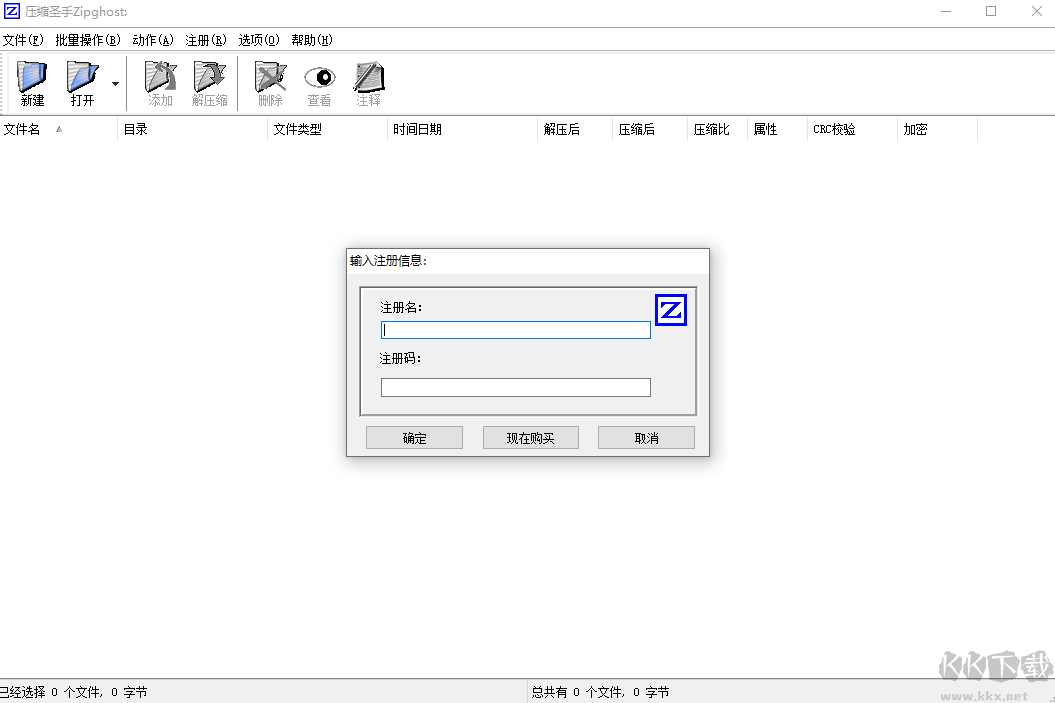The width and height of the screenshot is (1055, 703).
Task: Click the 压缩比 column header
Action: (712, 129)
